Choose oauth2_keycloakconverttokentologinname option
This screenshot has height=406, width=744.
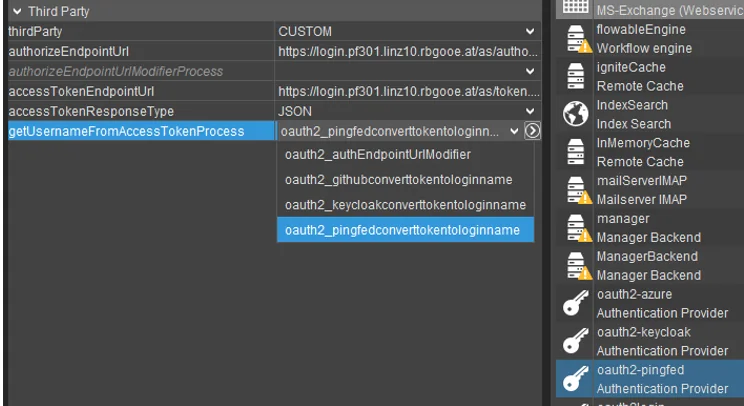coord(405,204)
